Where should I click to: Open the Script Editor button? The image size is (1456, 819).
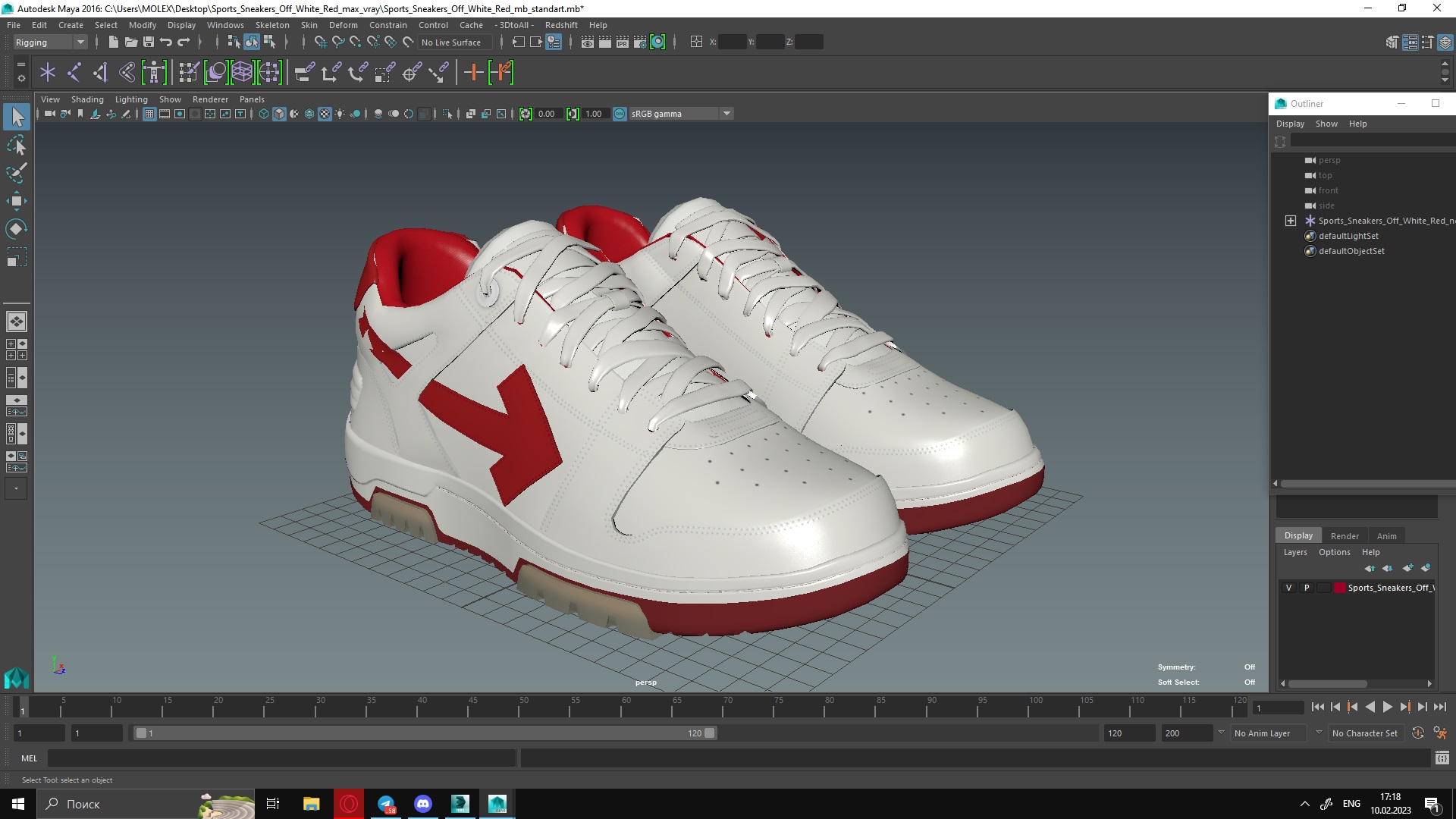pyautogui.click(x=1442, y=758)
